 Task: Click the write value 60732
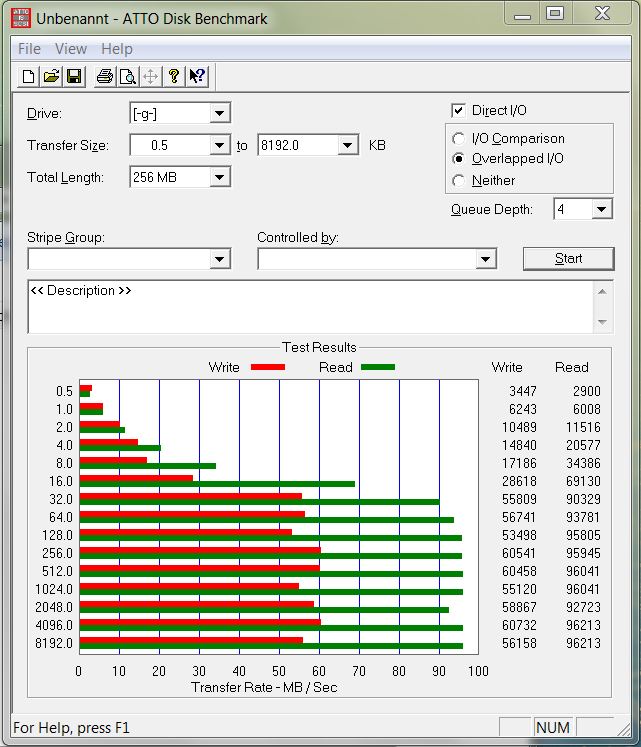coord(519,625)
